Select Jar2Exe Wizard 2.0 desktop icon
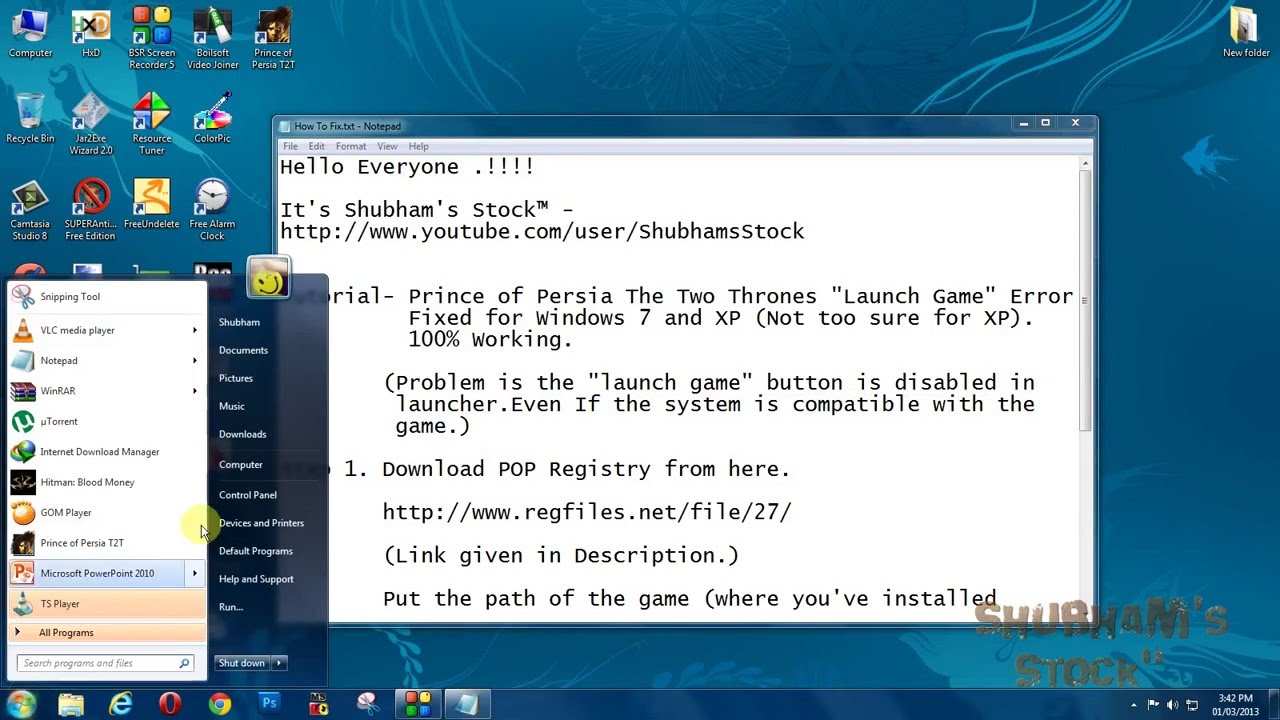1280x720 pixels. 91,124
